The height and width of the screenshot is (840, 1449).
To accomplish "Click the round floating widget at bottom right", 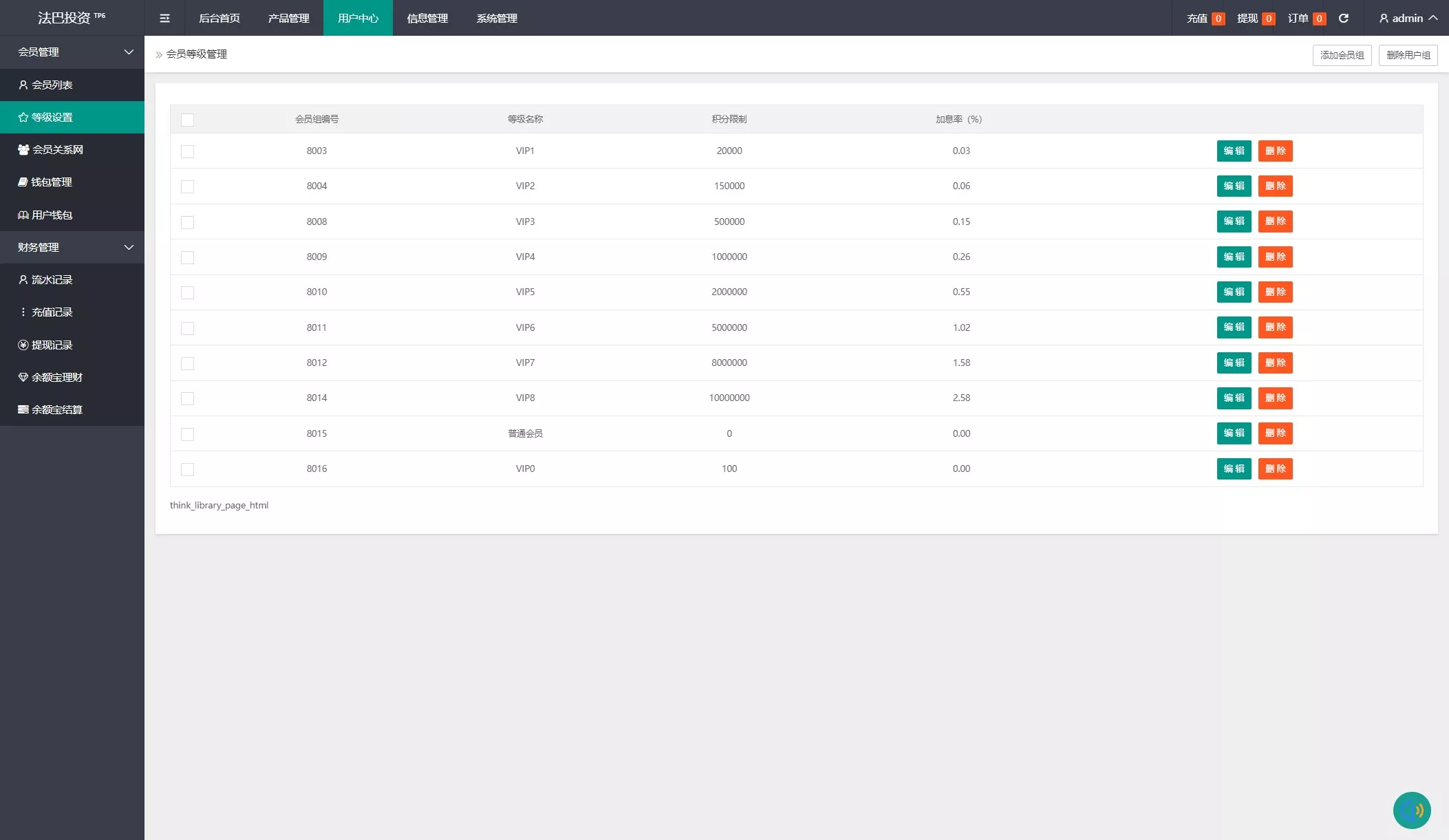I will pos(1411,810).
